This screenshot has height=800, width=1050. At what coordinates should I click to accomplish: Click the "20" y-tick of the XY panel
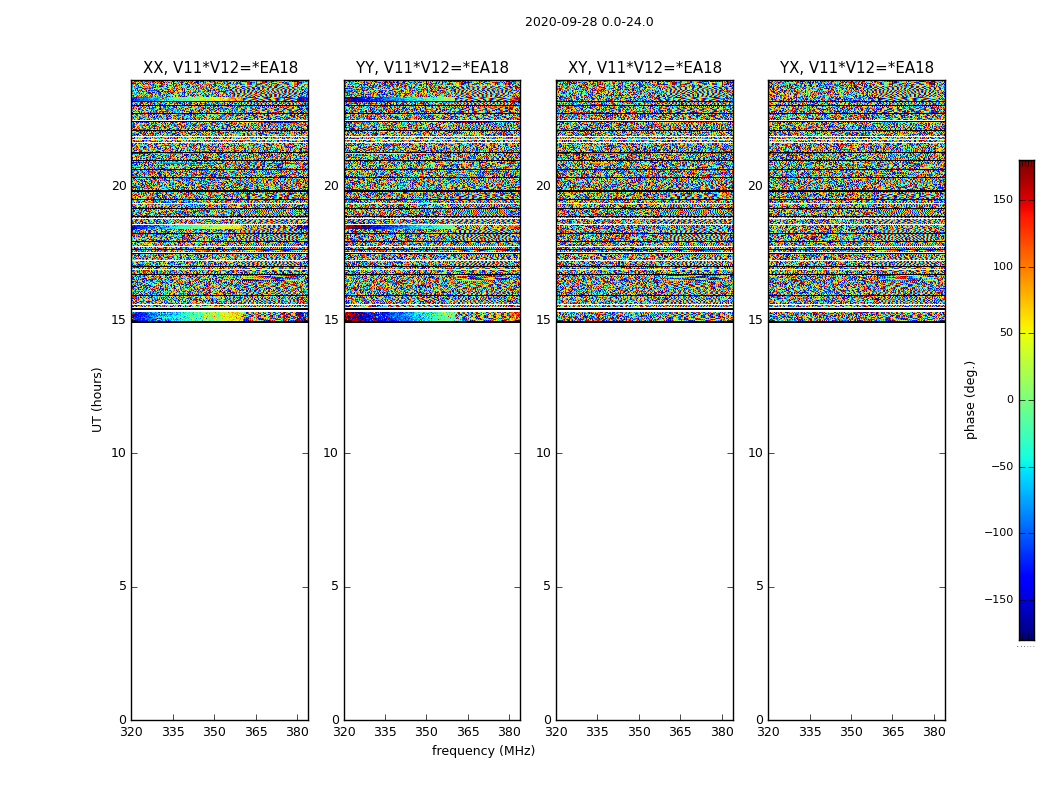pos(543,186)
